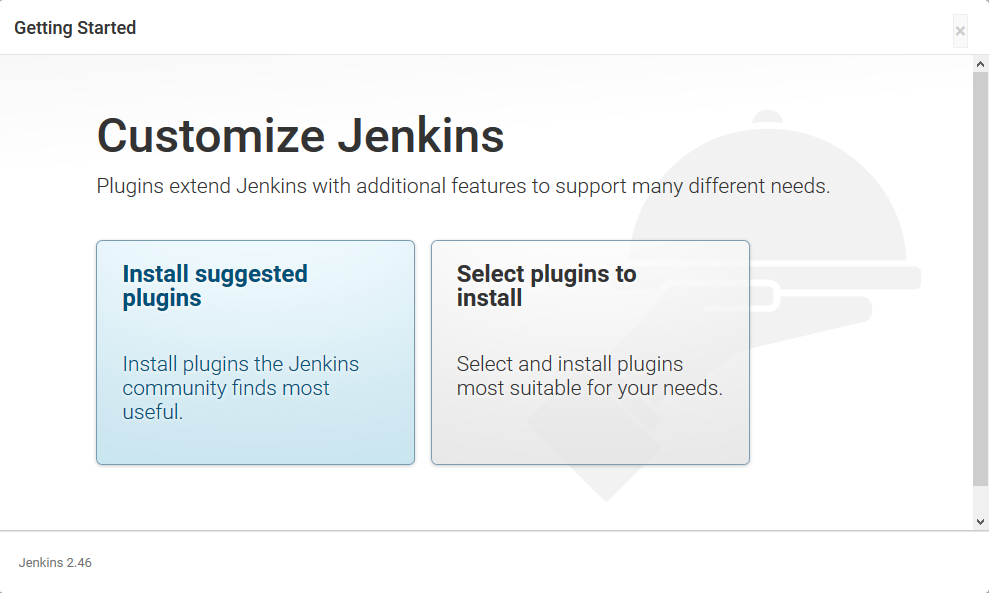The image size is (989, 593).
Task: Click the scrollbar down arrow
Action: pyautogui.click(x=980, y=522)
